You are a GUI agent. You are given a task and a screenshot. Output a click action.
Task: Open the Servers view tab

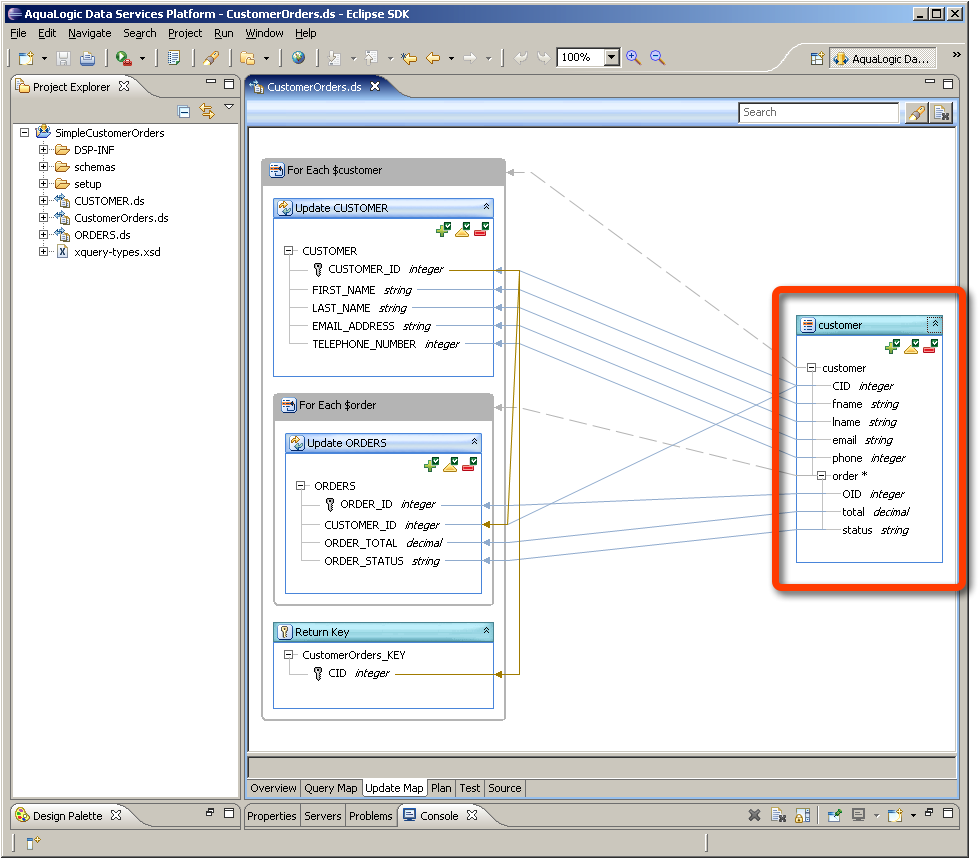tap(322, 816)
